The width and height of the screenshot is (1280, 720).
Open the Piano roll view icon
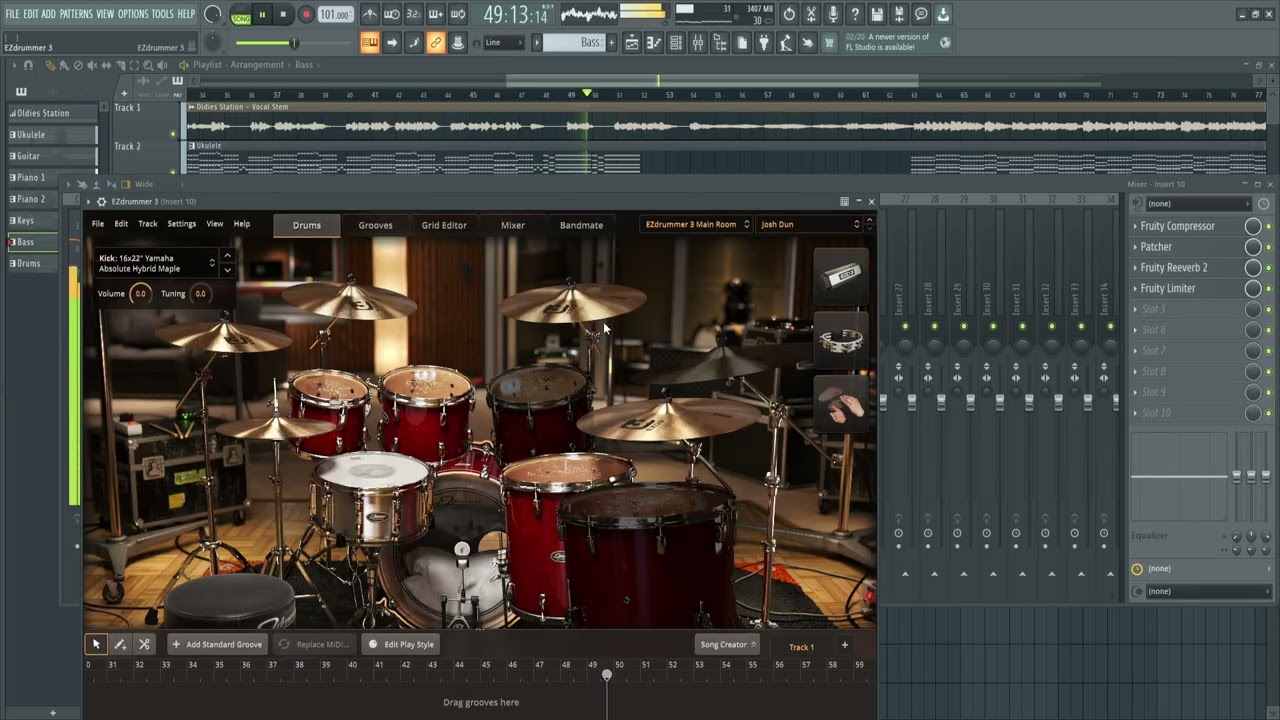654,43
